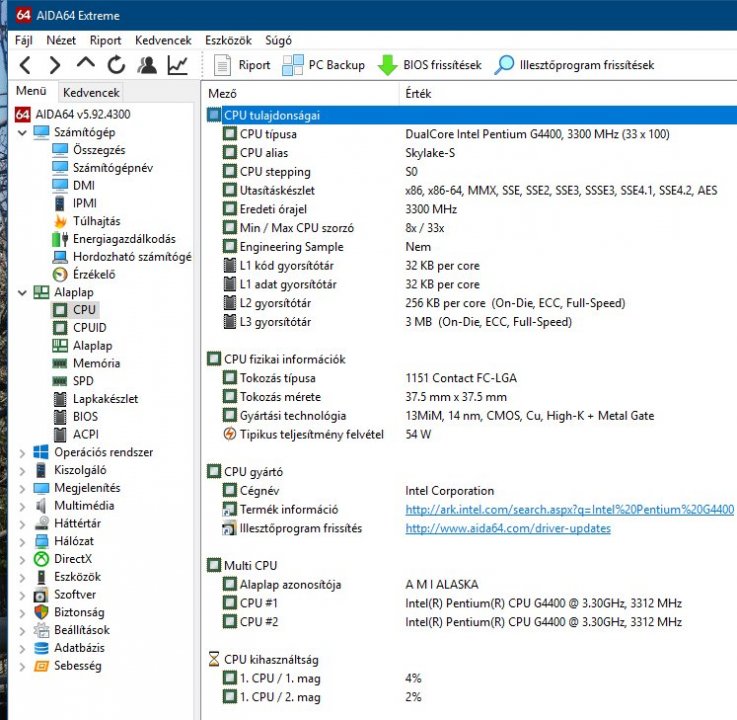Image resolution: width=737 pixels, height=720 pixels.
Task: Open the aida64.com driver-updates link
Action: [508, 528]
